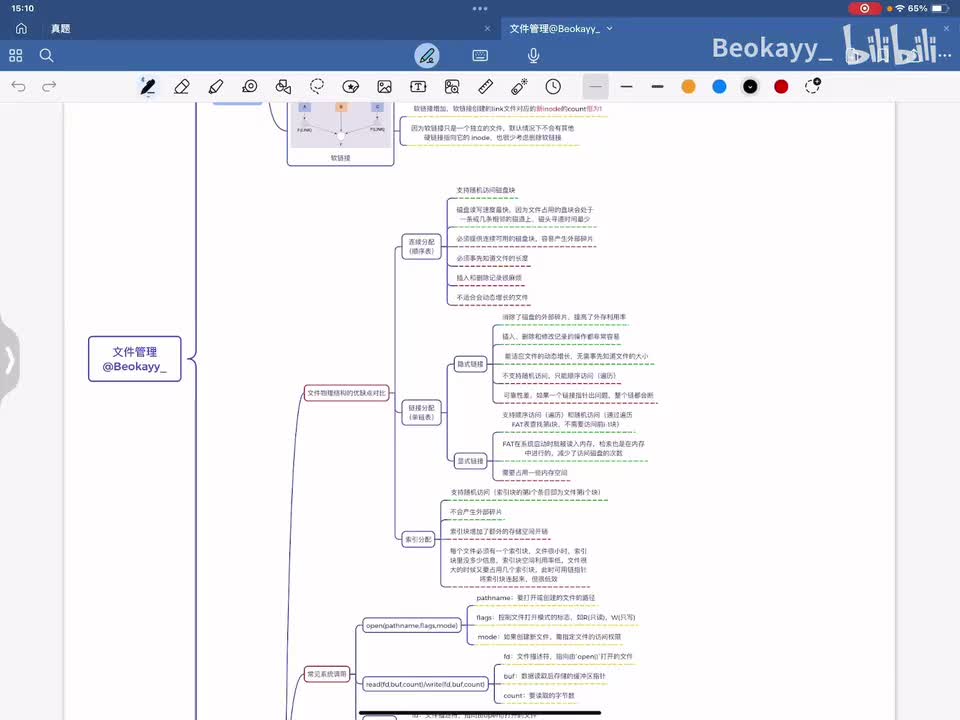
Task: Open the thumbnail grid view
Action: coord(16,56)
